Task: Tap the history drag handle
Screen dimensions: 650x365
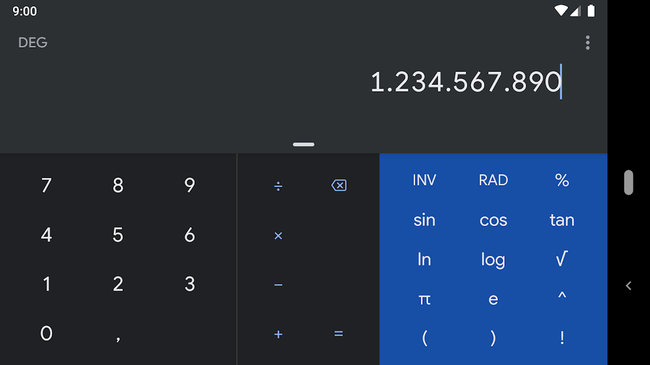Action: [303, 144]
